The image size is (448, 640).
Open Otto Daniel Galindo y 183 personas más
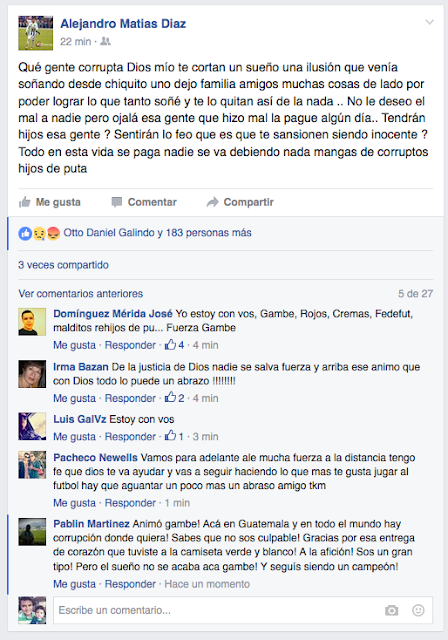[x=157, y=233]
